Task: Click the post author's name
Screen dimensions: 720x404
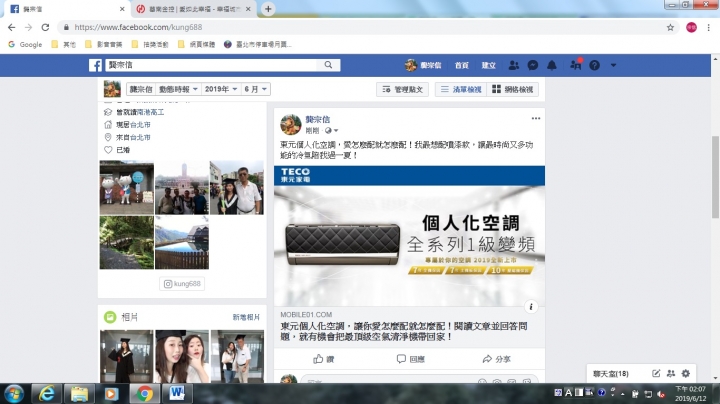Action: [317, 119]
